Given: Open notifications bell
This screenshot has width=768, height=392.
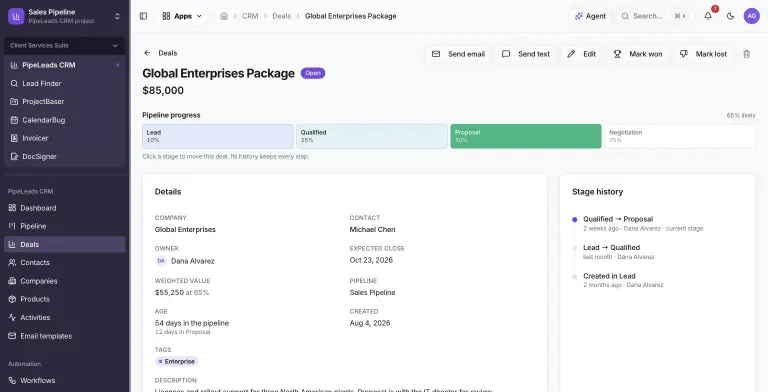Looking at the screenshot, I should pyautogui.click(x=708, y=16).
